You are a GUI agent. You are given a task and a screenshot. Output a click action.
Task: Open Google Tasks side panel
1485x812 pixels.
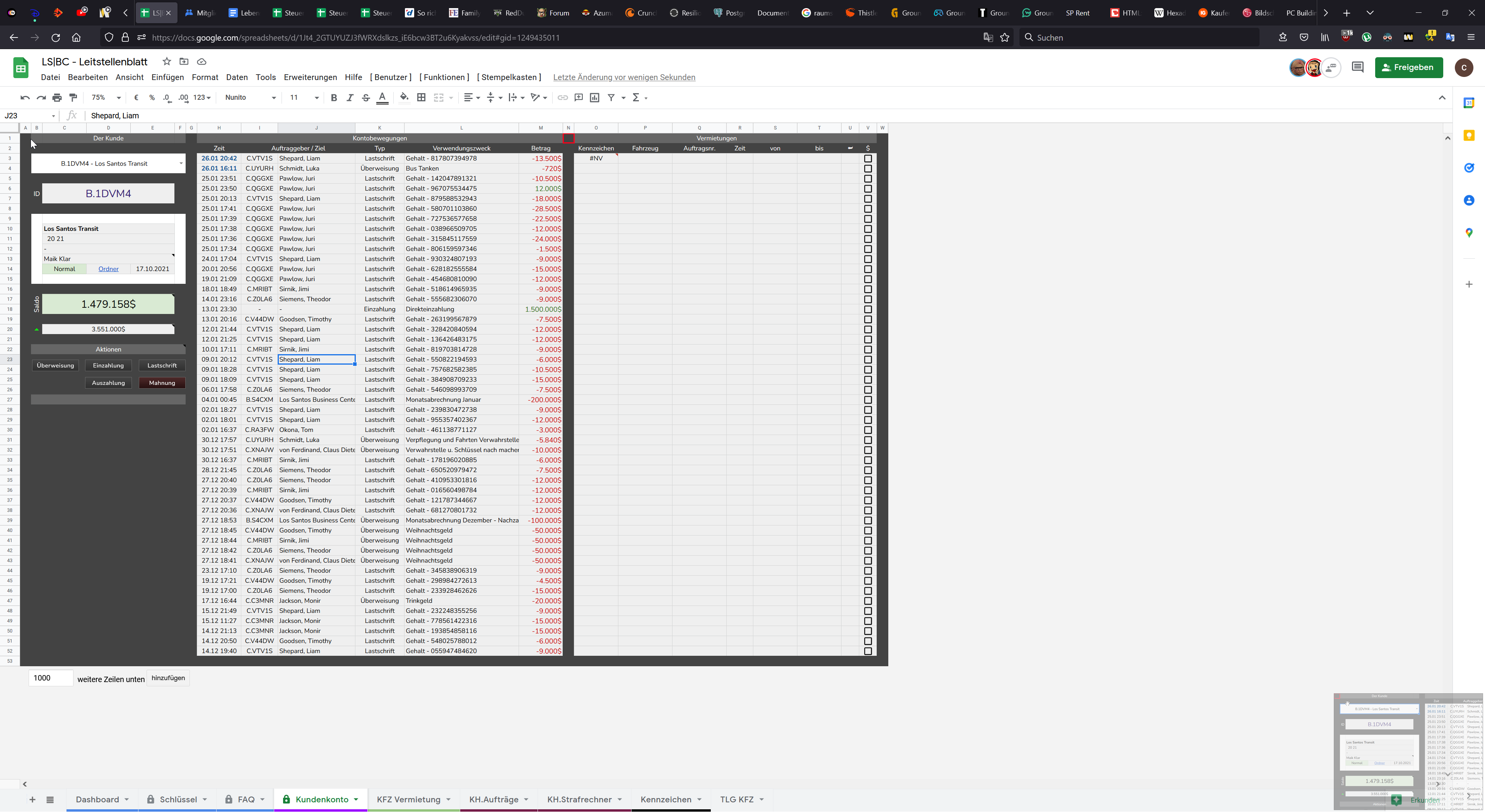[1469, 168]
